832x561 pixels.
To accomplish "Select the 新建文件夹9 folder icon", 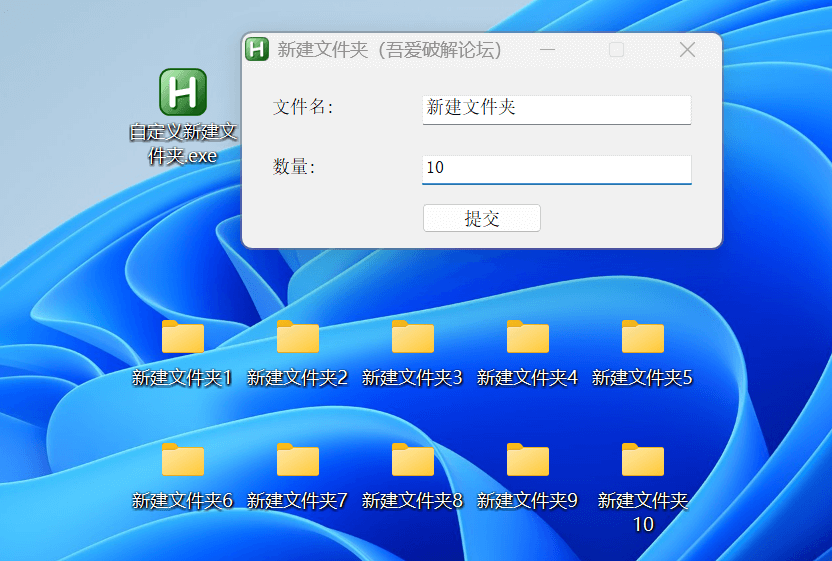I will tap(528, 459).
